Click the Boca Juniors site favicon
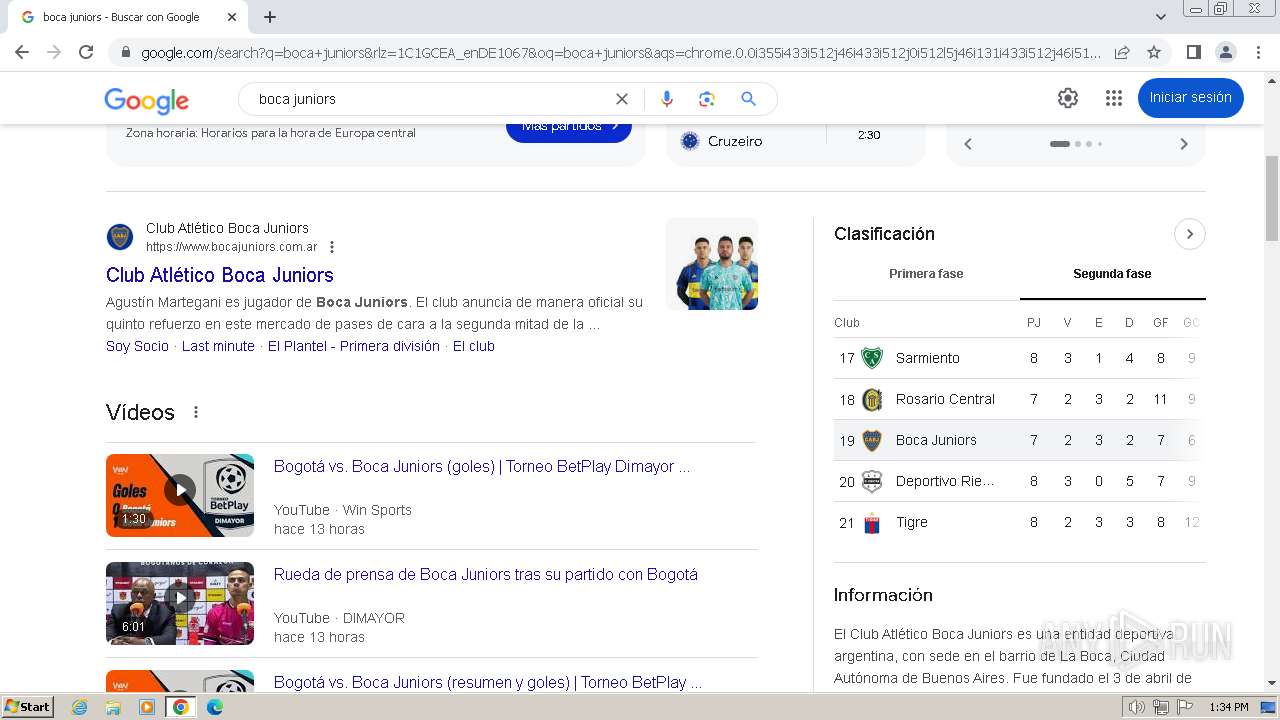Viewport: 1280px width, 720px height. coord(120,237)
